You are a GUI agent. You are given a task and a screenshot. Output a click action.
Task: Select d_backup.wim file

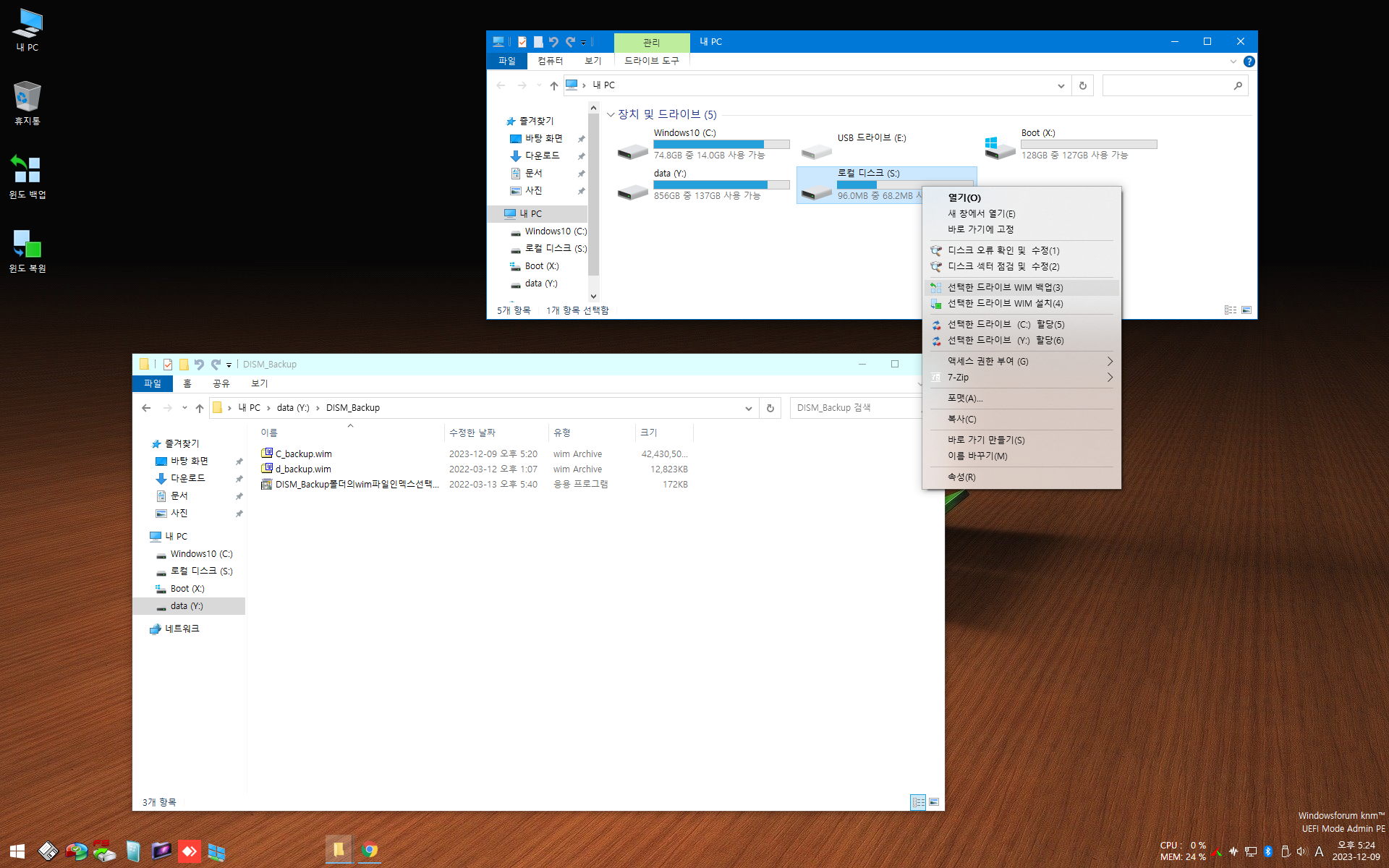coord(303,469)
